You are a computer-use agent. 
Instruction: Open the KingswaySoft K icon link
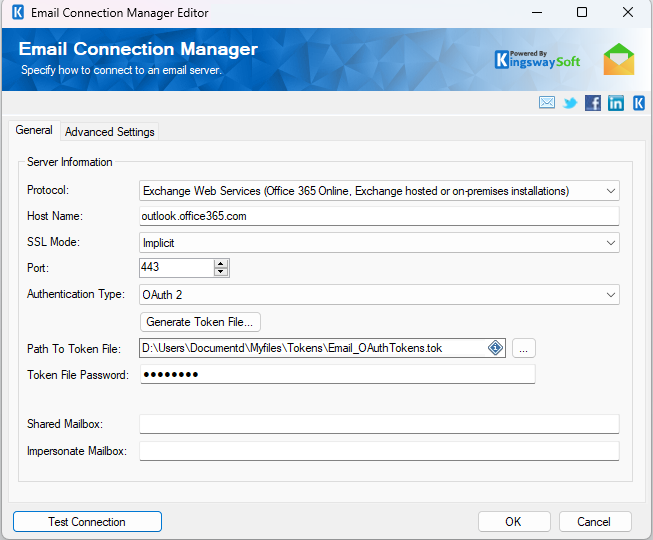pyautogui.click(x=639, y=103)
